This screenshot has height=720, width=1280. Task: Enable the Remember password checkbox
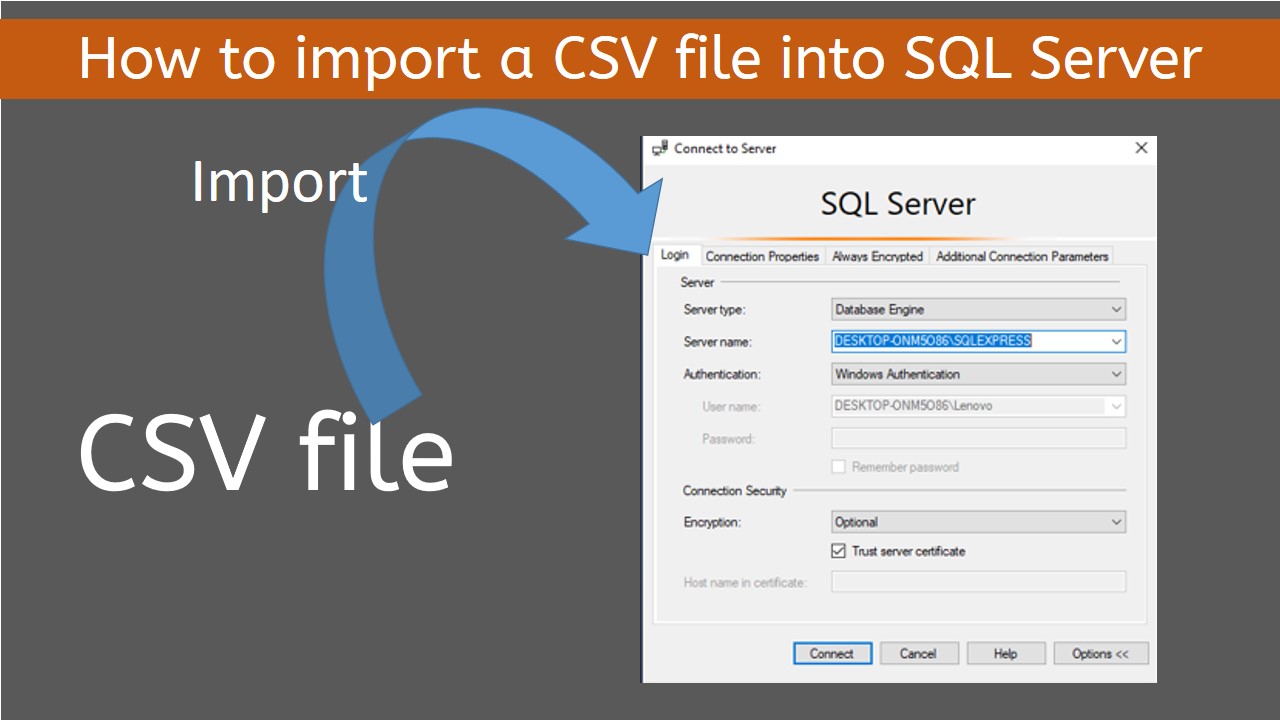(x=838, y=466)
